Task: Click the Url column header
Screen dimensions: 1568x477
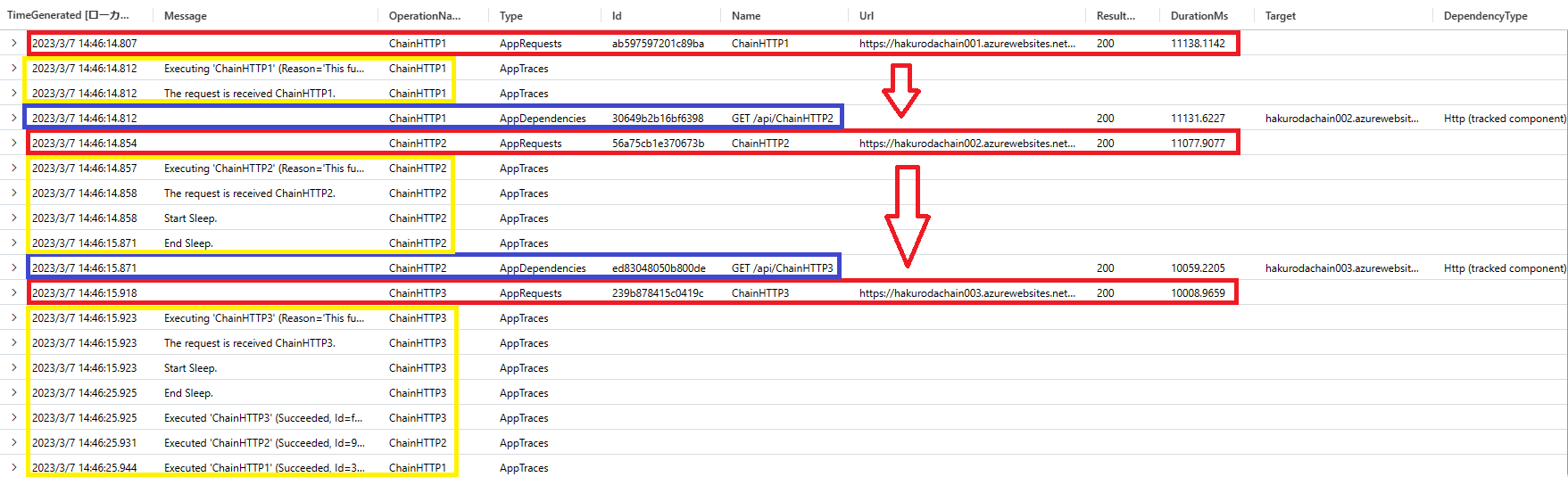Action: (867, 16)
